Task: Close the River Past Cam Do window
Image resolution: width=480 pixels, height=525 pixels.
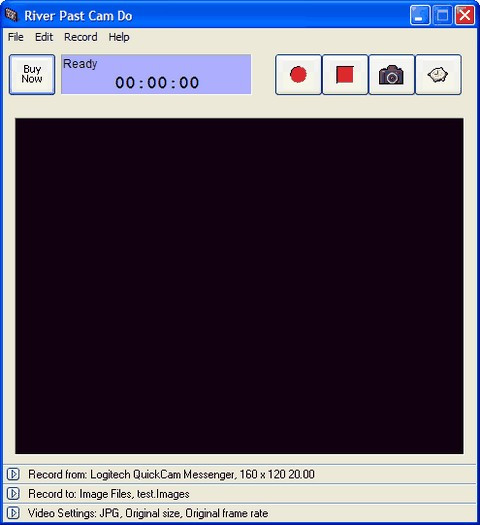Action: pyautogui.click(x=465, y=15)
